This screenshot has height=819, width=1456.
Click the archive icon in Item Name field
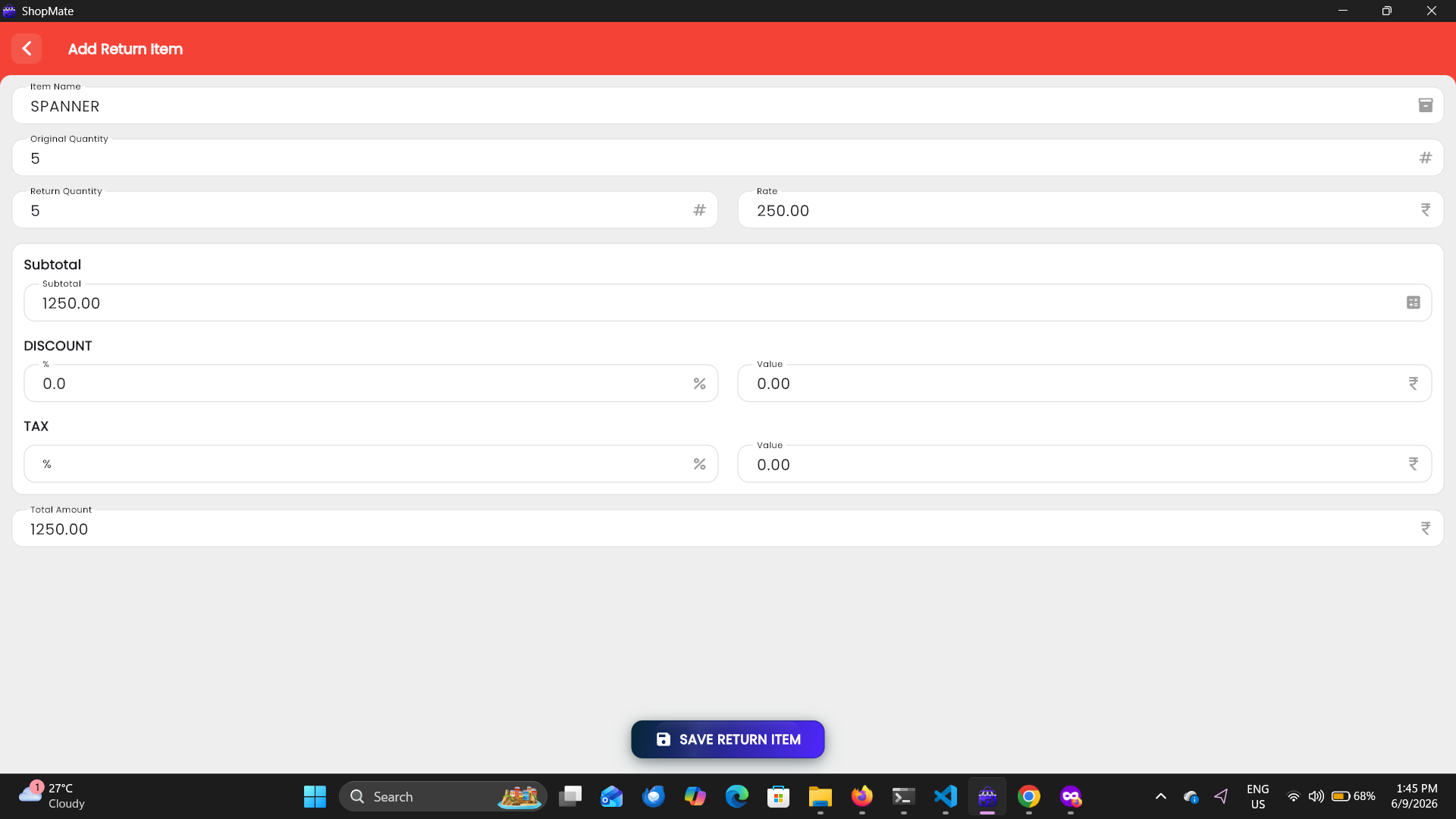coord(1426,105)
